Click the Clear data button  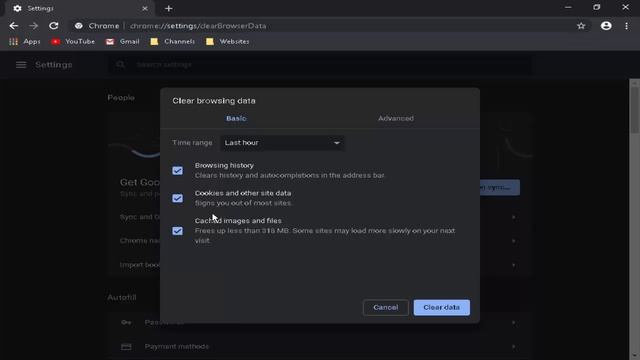442,307
